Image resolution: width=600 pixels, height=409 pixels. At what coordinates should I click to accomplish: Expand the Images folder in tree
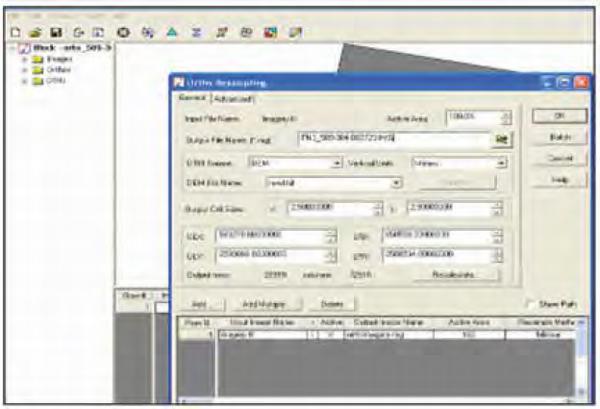pos(23,59)
